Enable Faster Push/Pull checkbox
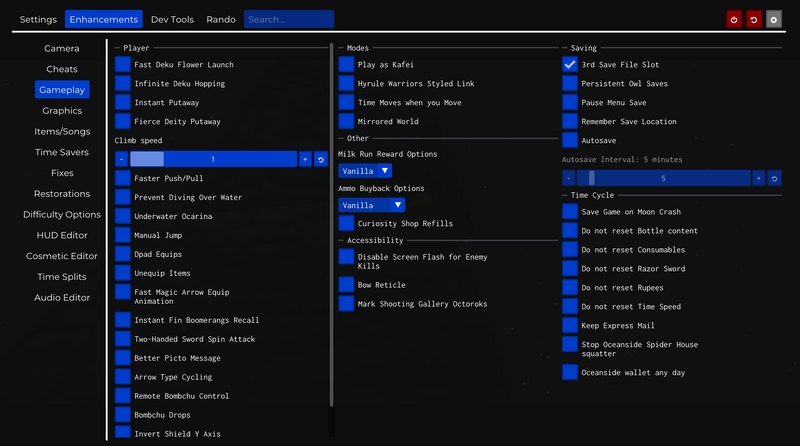 (x=122, y=178)
